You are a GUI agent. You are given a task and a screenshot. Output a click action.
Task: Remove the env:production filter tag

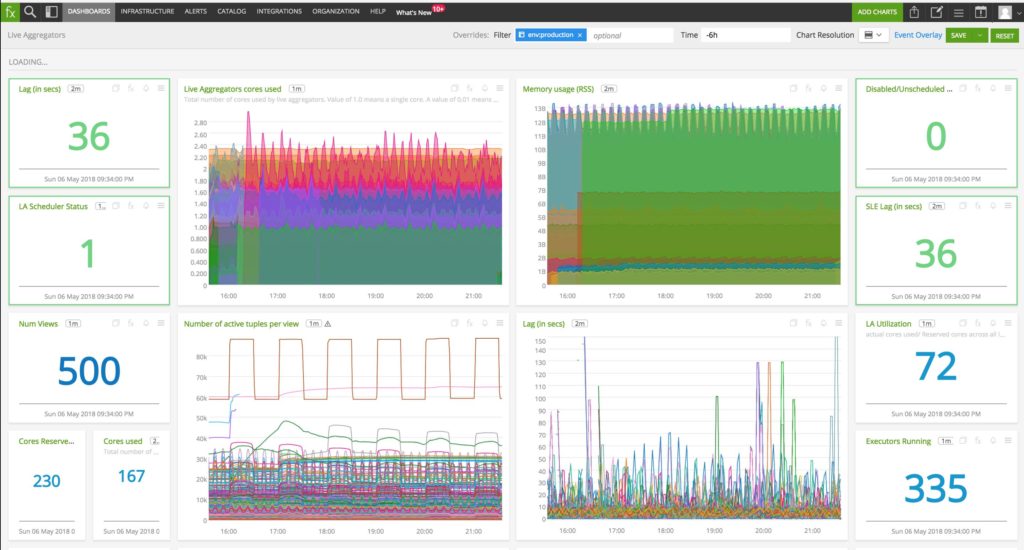[579, 35]
